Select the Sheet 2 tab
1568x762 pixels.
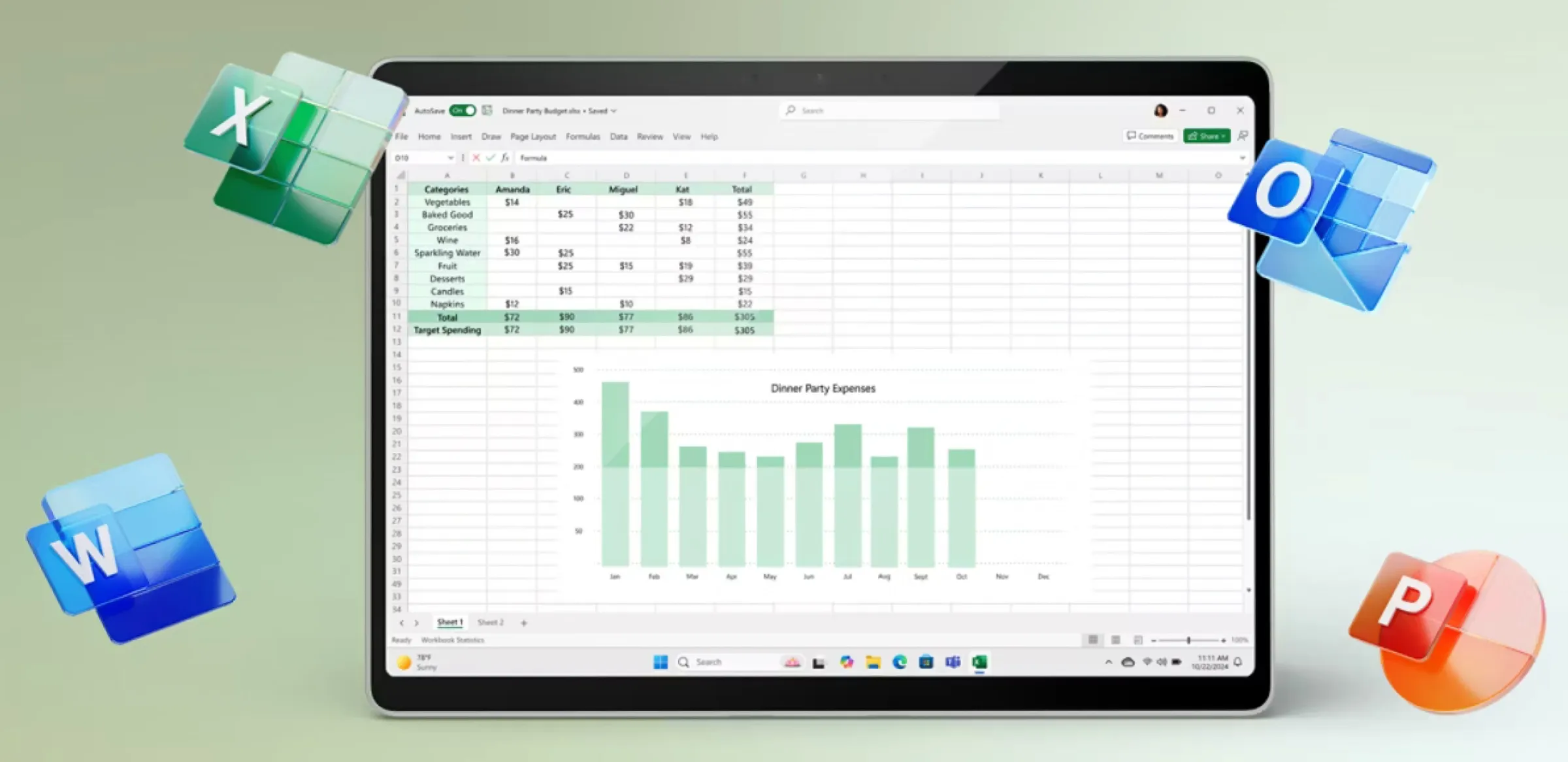(x=490, y=622)
